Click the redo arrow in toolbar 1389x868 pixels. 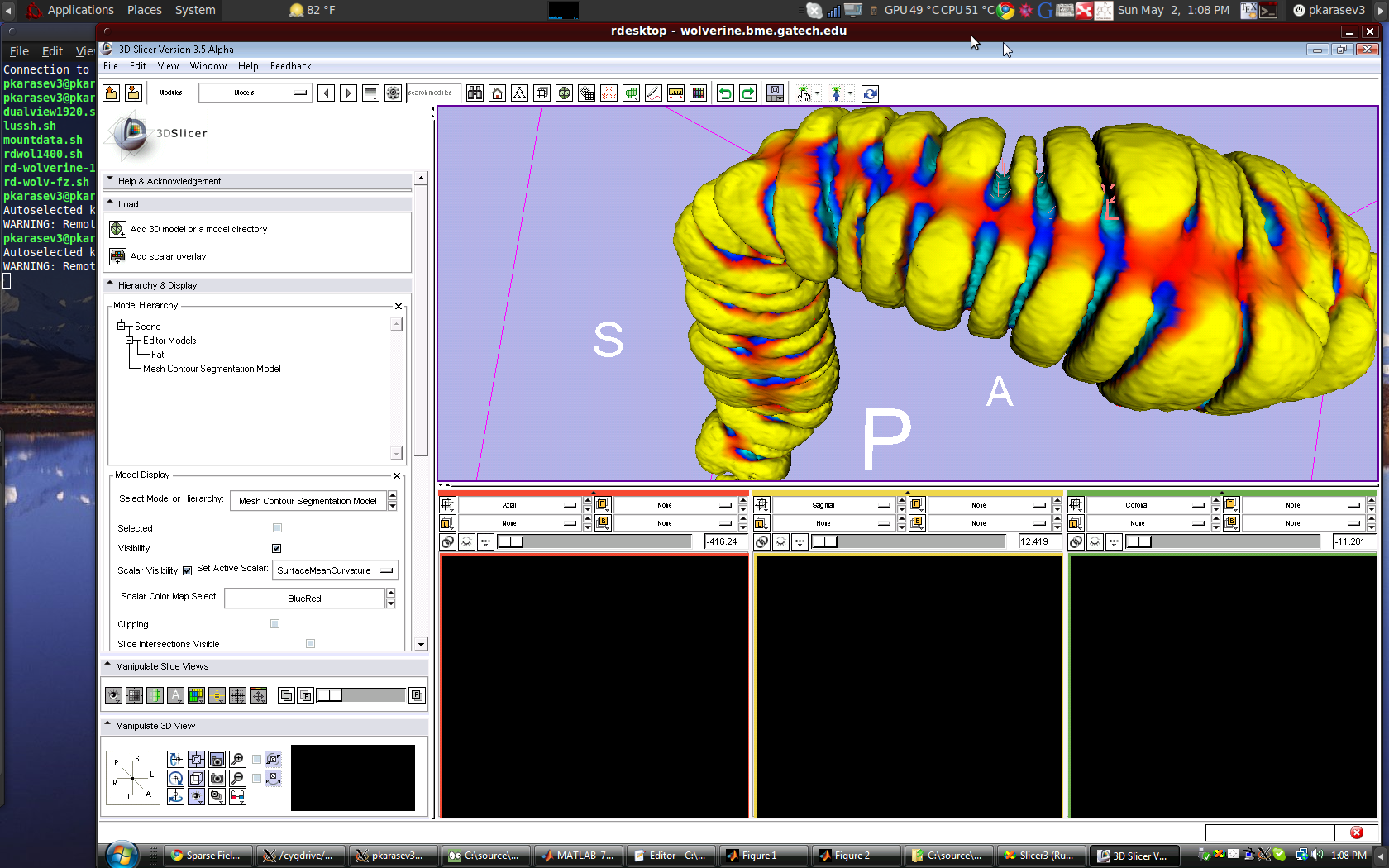(747, 93)
